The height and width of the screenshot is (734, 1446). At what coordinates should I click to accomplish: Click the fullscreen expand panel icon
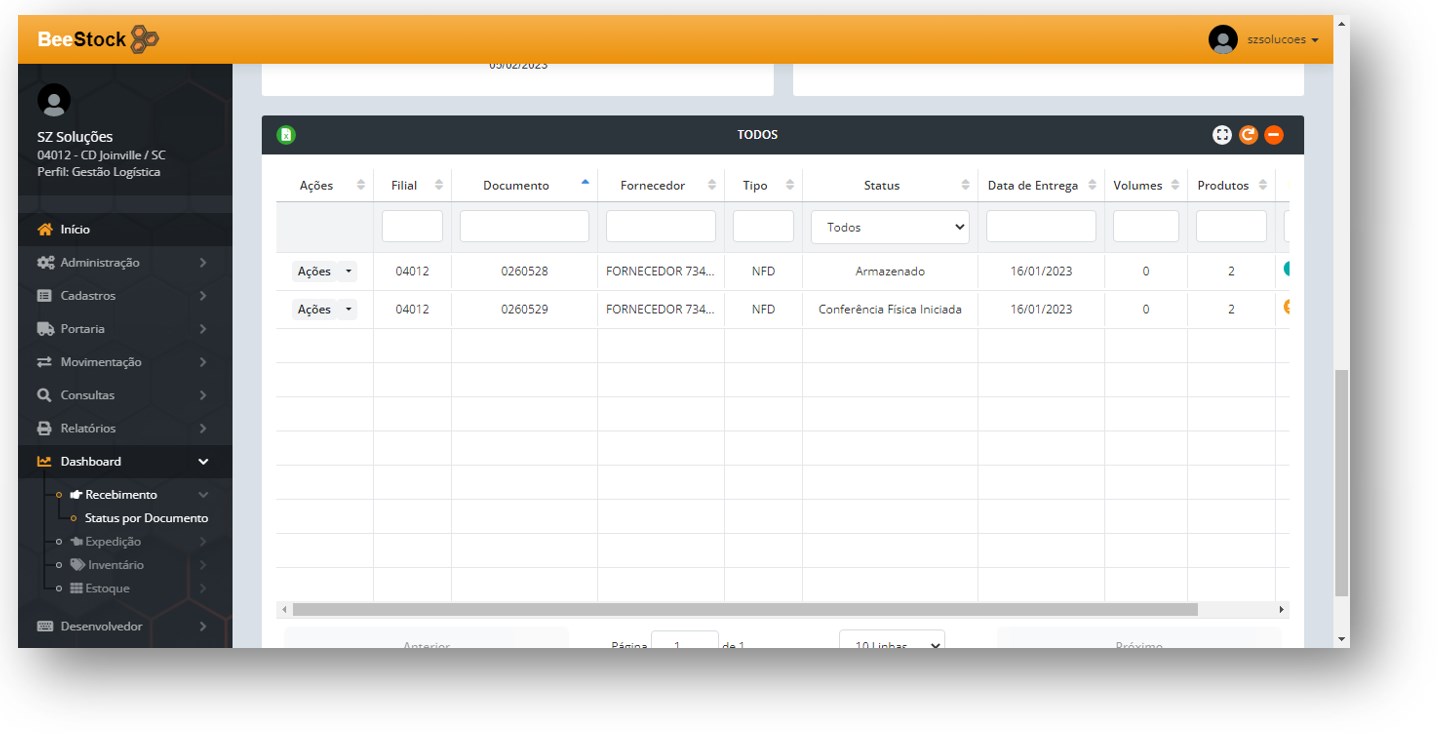click(1221, 135)
